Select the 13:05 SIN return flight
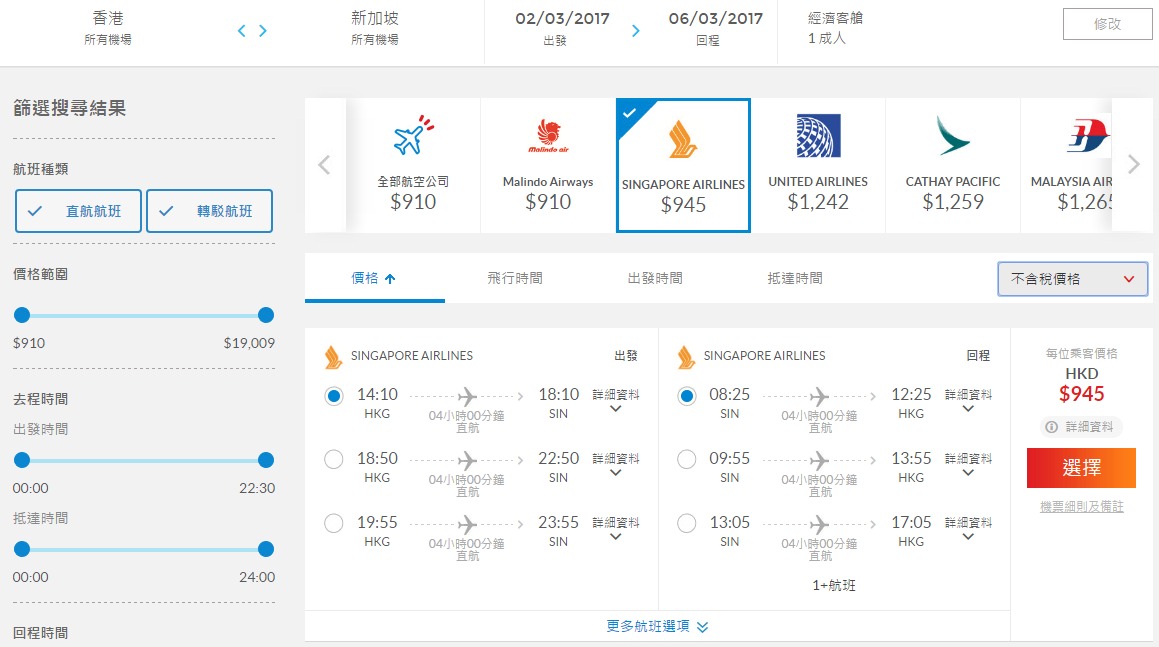The width and height of the screenshot is (1159, 647). click(x=687, y=524)
